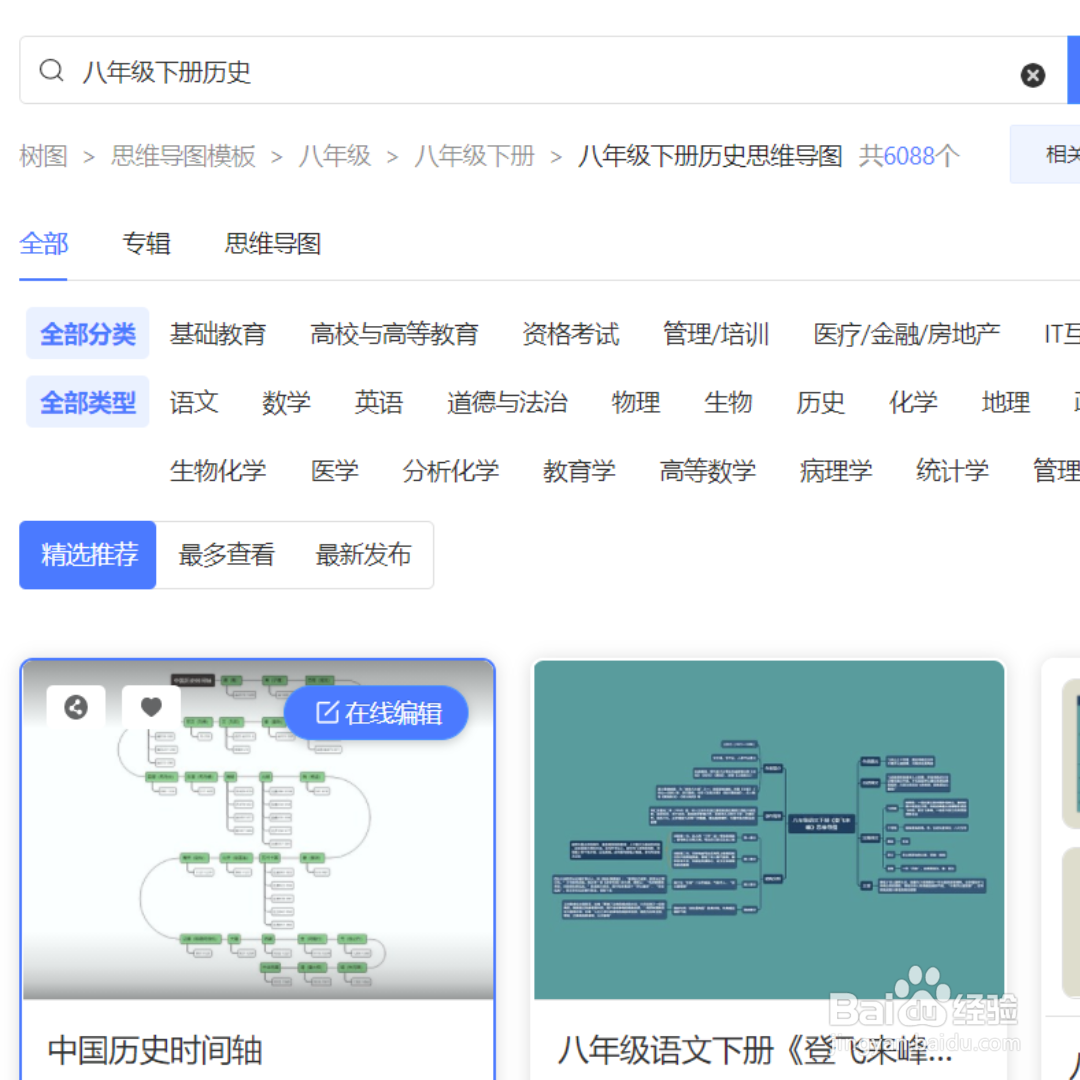Filter by 高等数学 subject

tap(707, 471)
